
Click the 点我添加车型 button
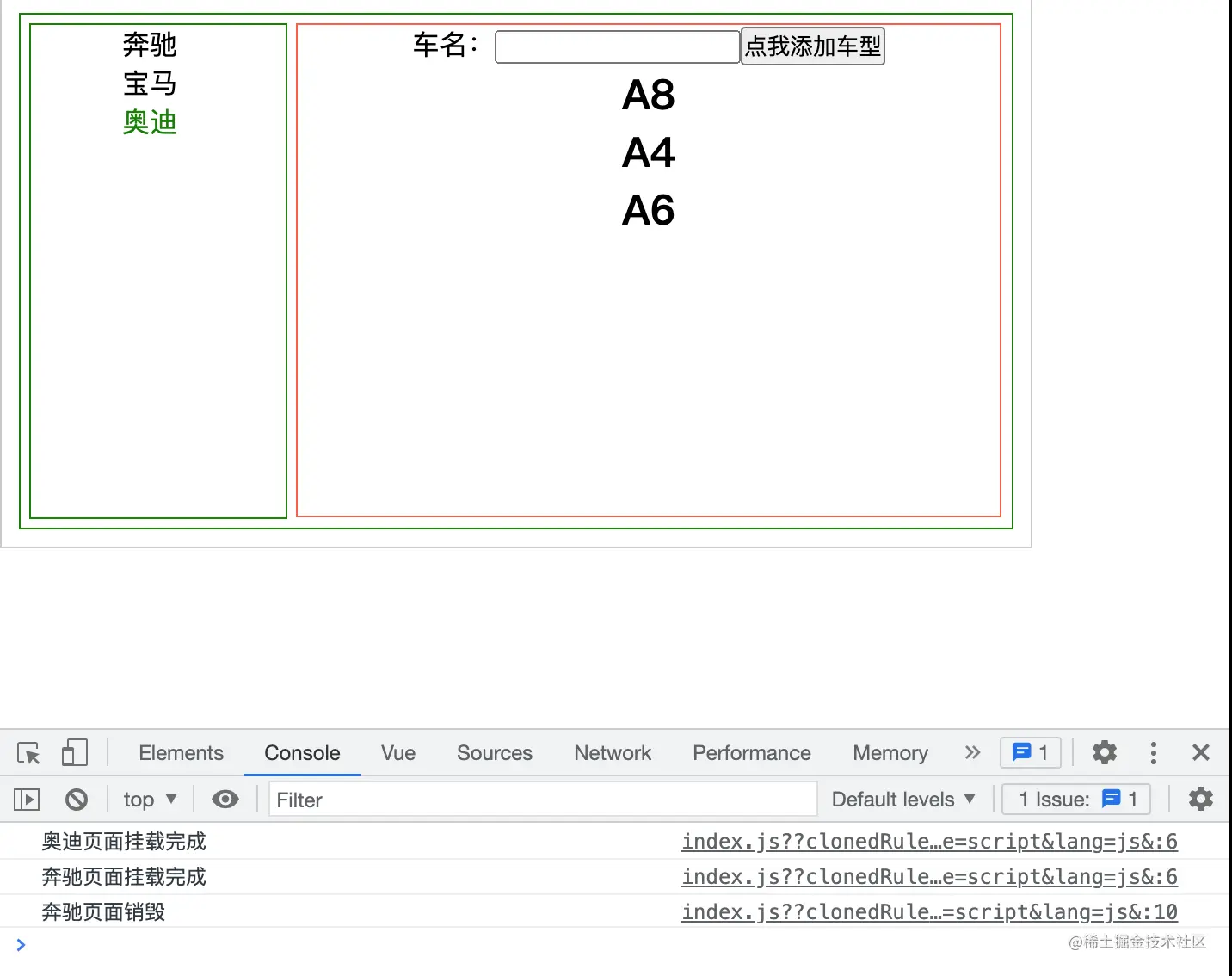pyautogui.click(x=813, y=46)
